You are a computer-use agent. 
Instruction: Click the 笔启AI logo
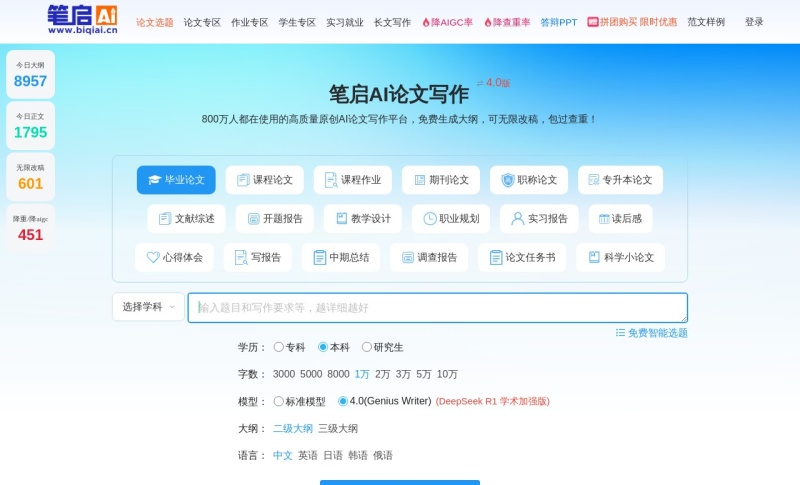click(x=82, y=19)
